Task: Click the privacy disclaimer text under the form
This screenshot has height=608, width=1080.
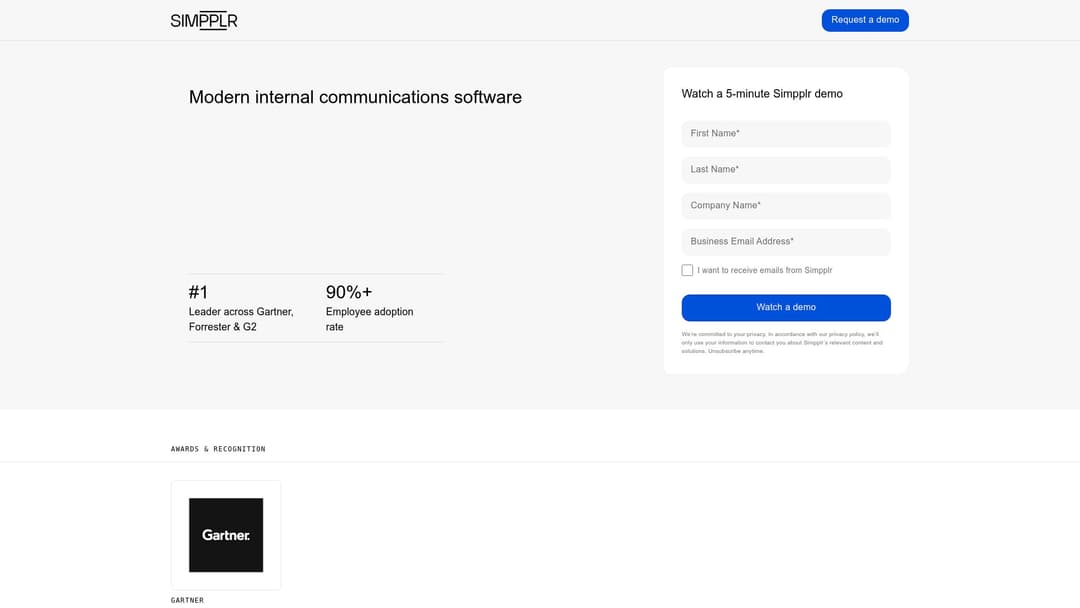Action: tap(782, 342)
